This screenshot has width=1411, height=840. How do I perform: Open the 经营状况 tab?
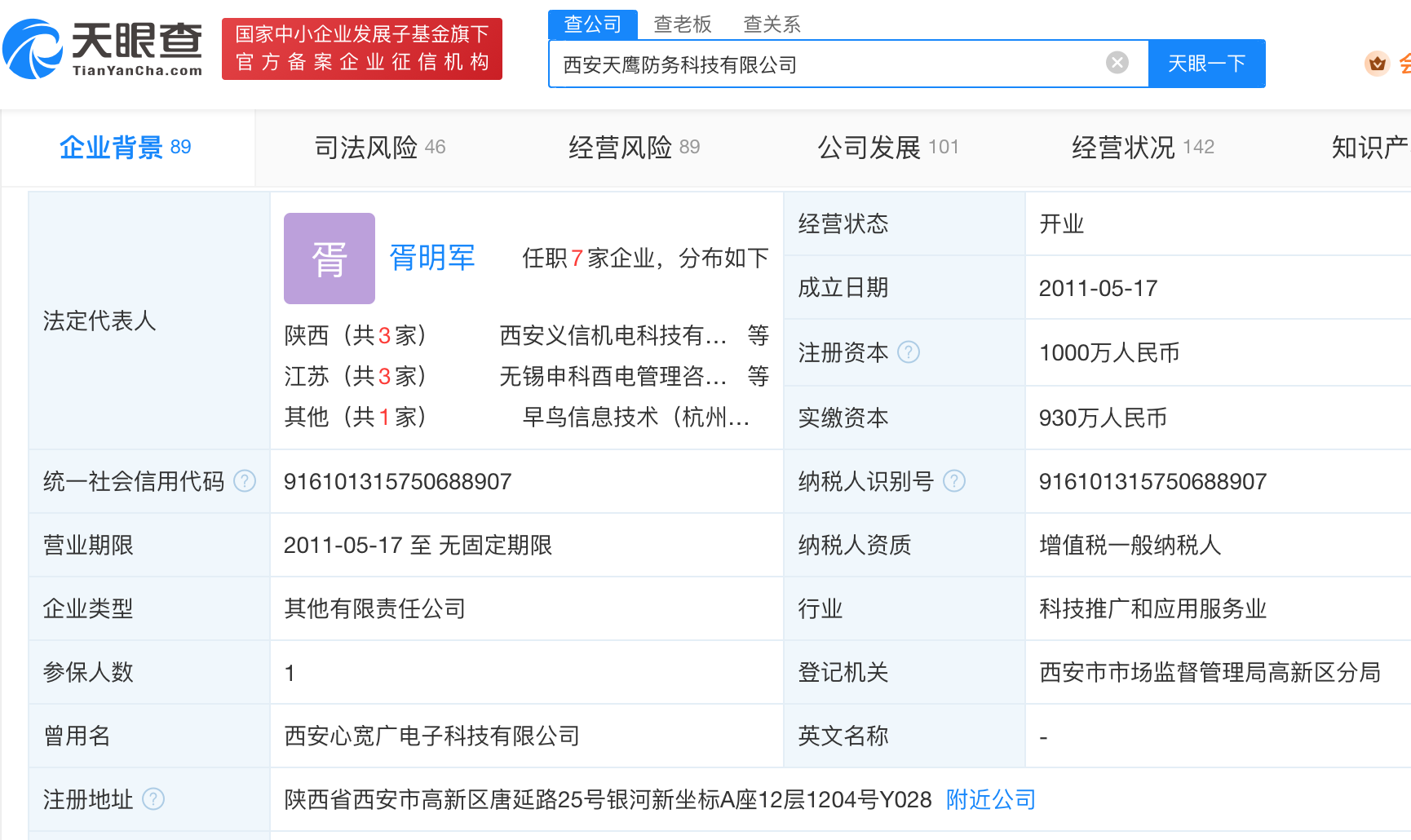click(x=1143, y=148)
